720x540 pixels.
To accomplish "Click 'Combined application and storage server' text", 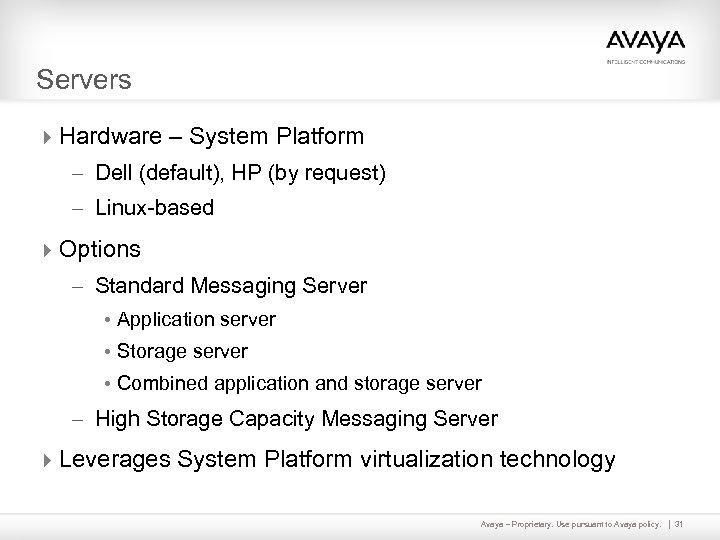I will click(299, 384).
